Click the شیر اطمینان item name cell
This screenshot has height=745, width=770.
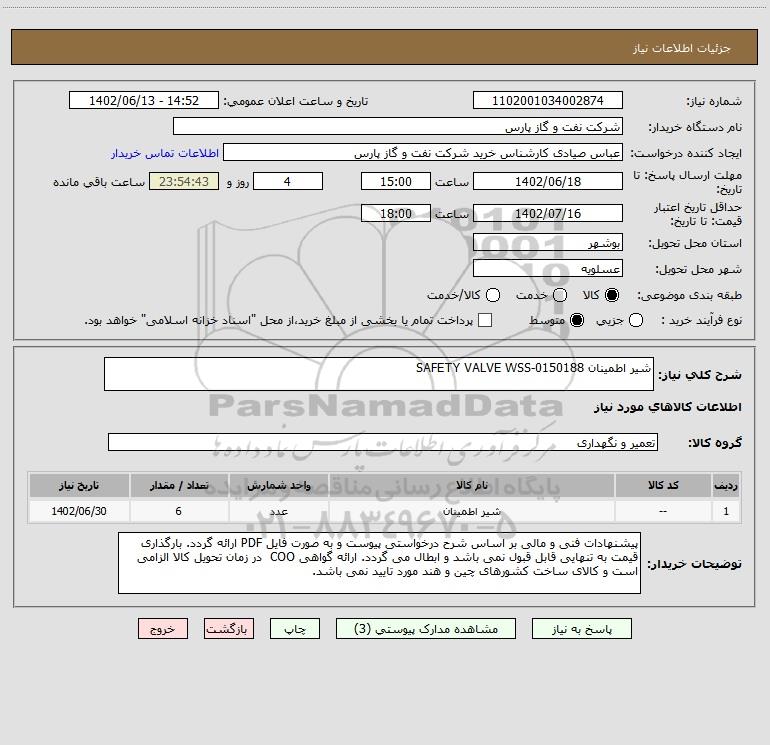[471, 512]
